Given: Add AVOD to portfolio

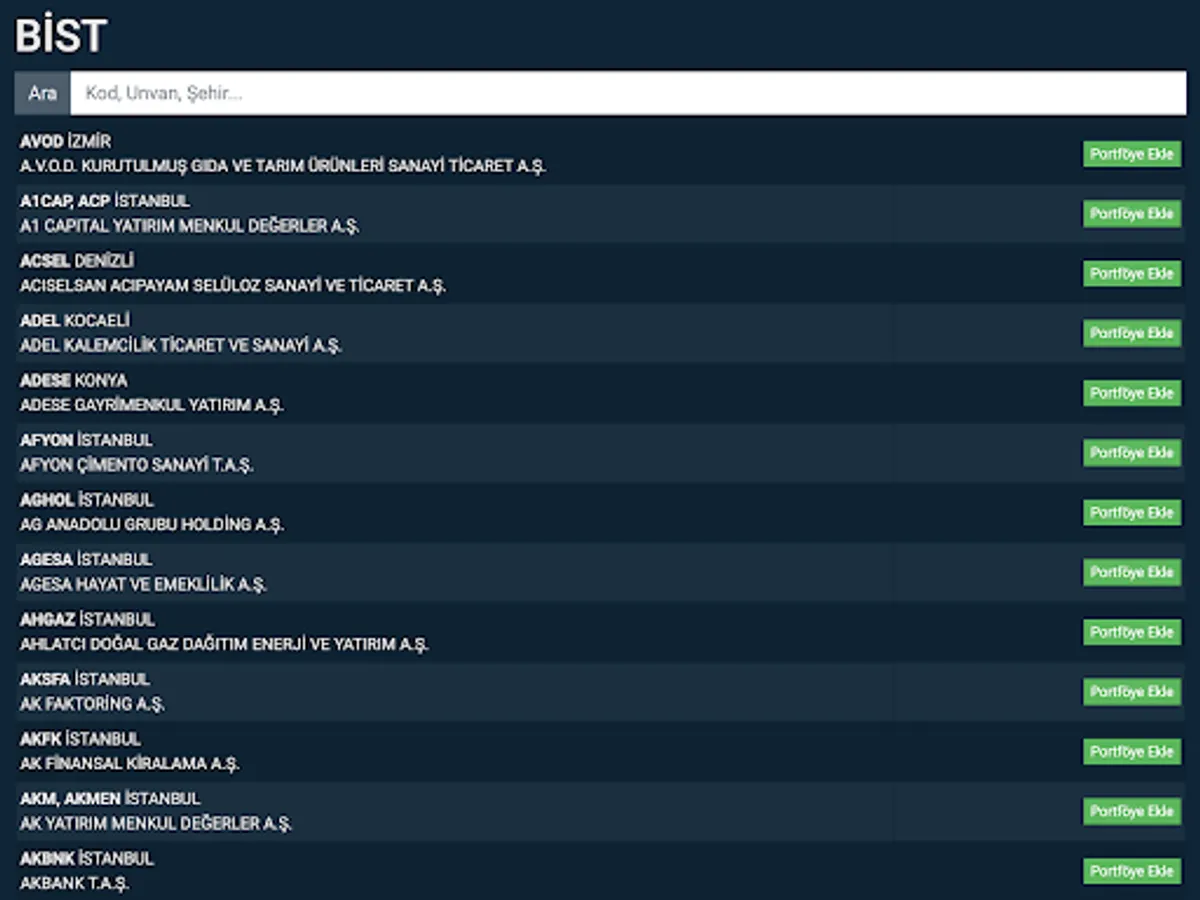Looking at the screenshot, I should click(1132, 154).
